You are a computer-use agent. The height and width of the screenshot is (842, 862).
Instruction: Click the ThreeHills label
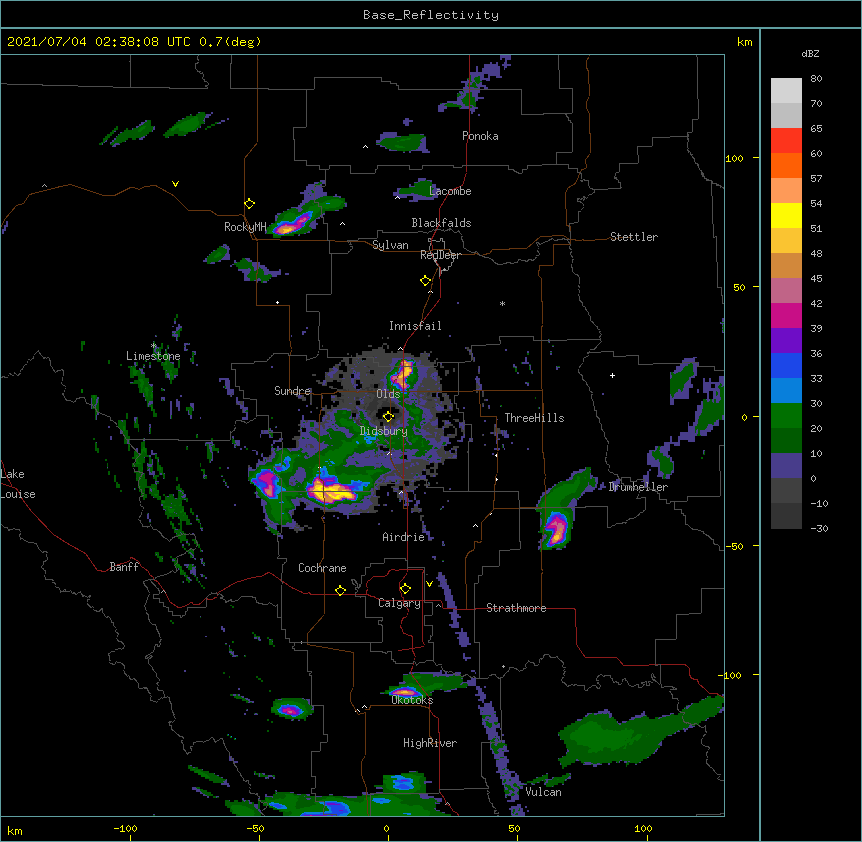click(x=534, y=418)
